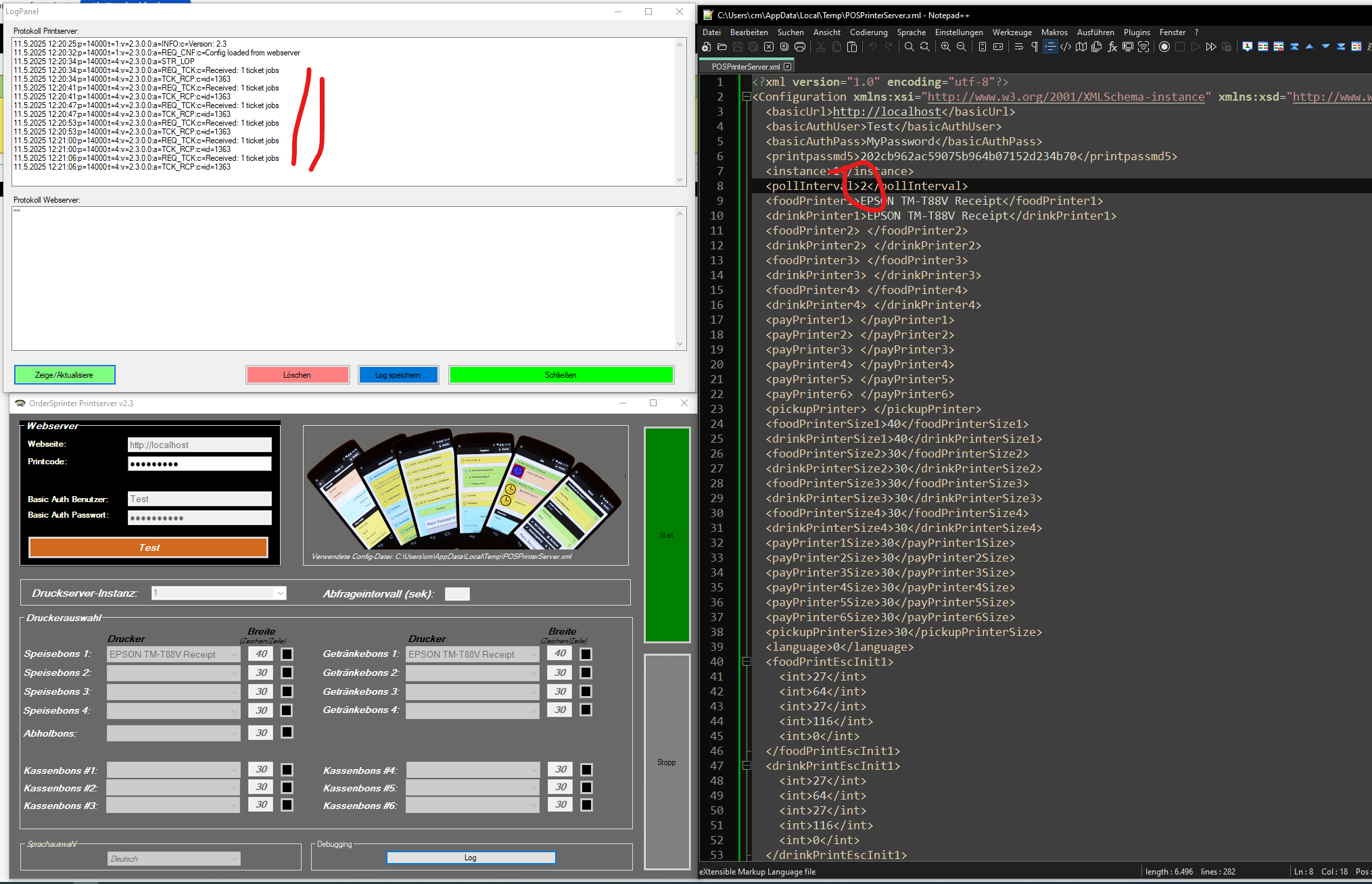Screen dimensions: 1372x884
Task: Click the Open File folder icon
Action: [x=722, y=47]
